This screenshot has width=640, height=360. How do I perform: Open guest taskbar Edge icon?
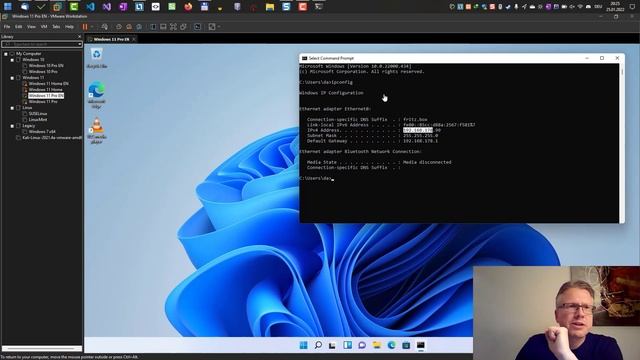point(391,345)
